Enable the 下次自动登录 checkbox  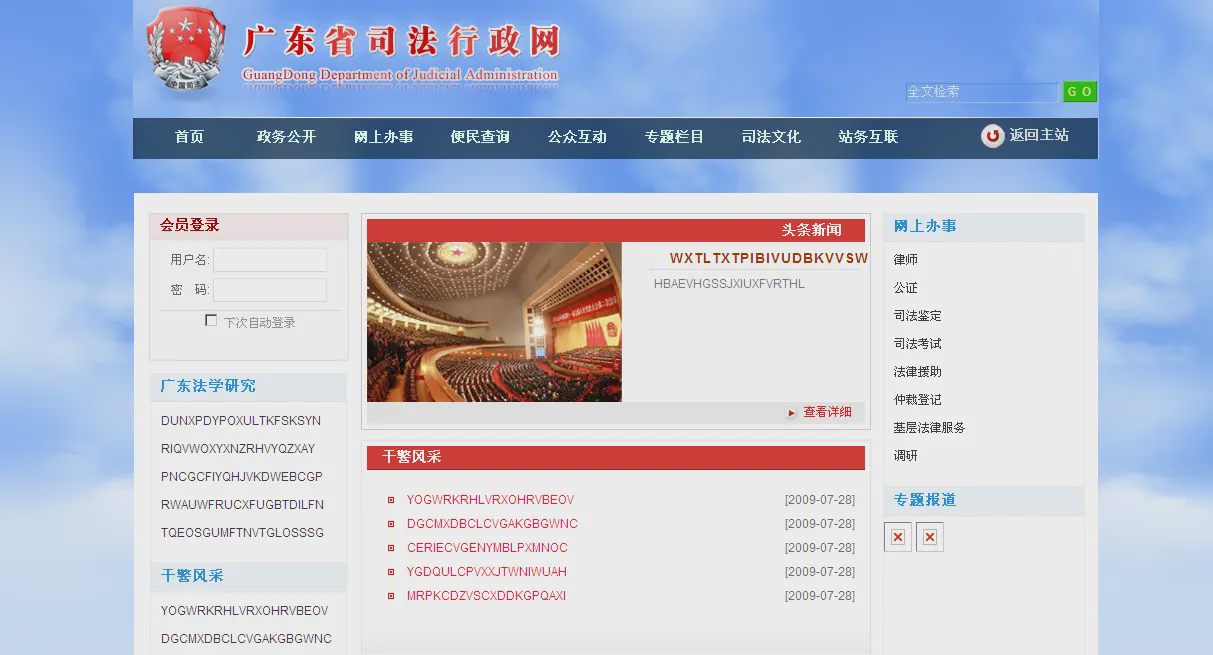211,321
